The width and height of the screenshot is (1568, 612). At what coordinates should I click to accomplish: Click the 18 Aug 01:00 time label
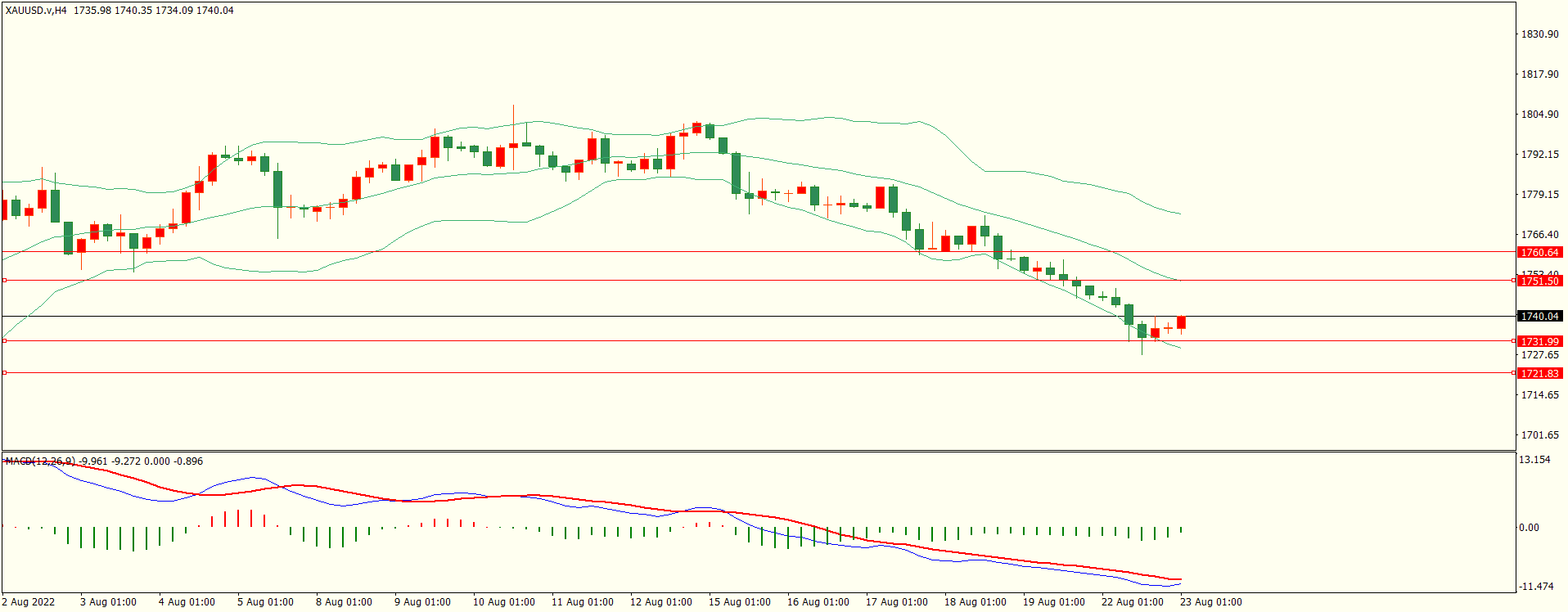tap(975, 602)
